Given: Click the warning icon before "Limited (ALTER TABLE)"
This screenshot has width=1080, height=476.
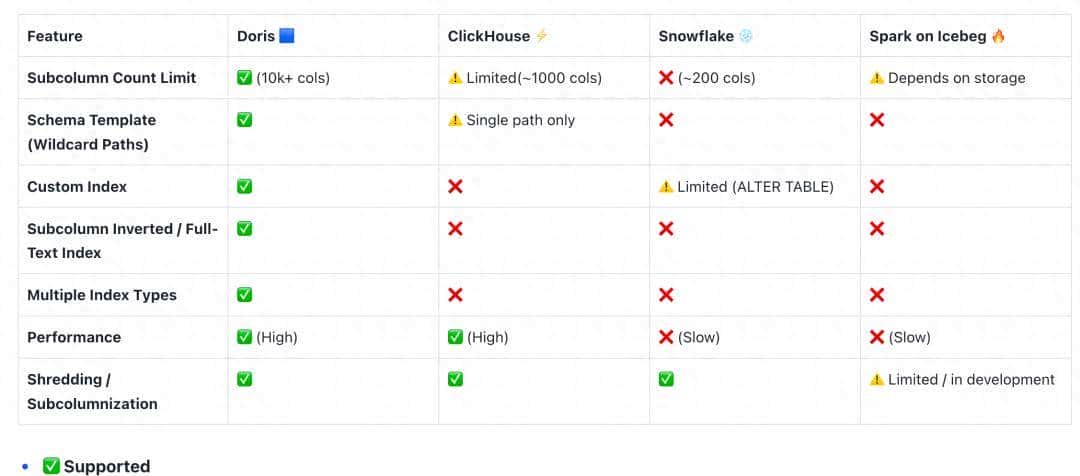Looking at the screenshot, I should 666,187.
